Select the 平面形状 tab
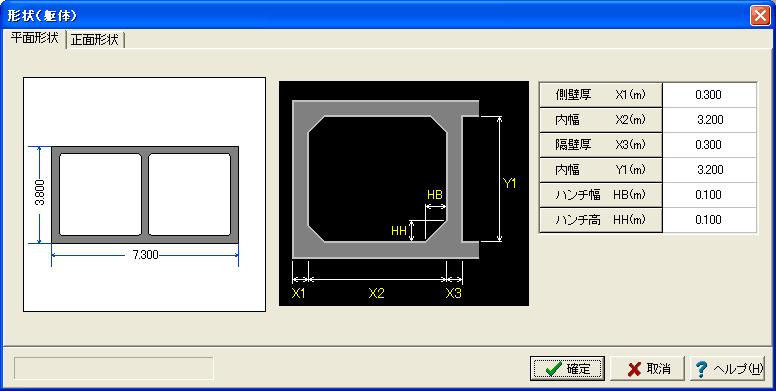The height and width of the screenshot is (391, 776). (35, 38)
